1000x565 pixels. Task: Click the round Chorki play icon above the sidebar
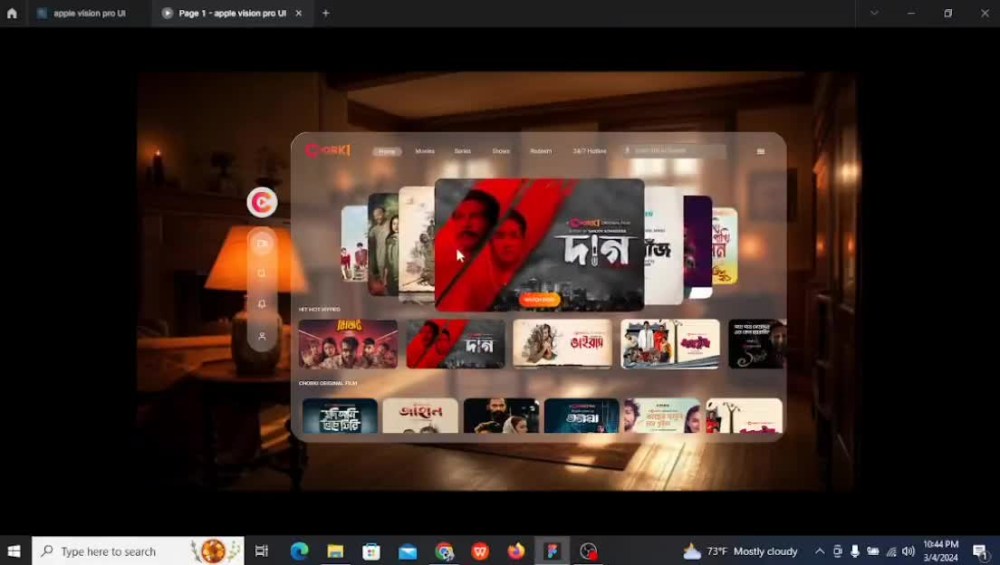click(x=262, y=202)
